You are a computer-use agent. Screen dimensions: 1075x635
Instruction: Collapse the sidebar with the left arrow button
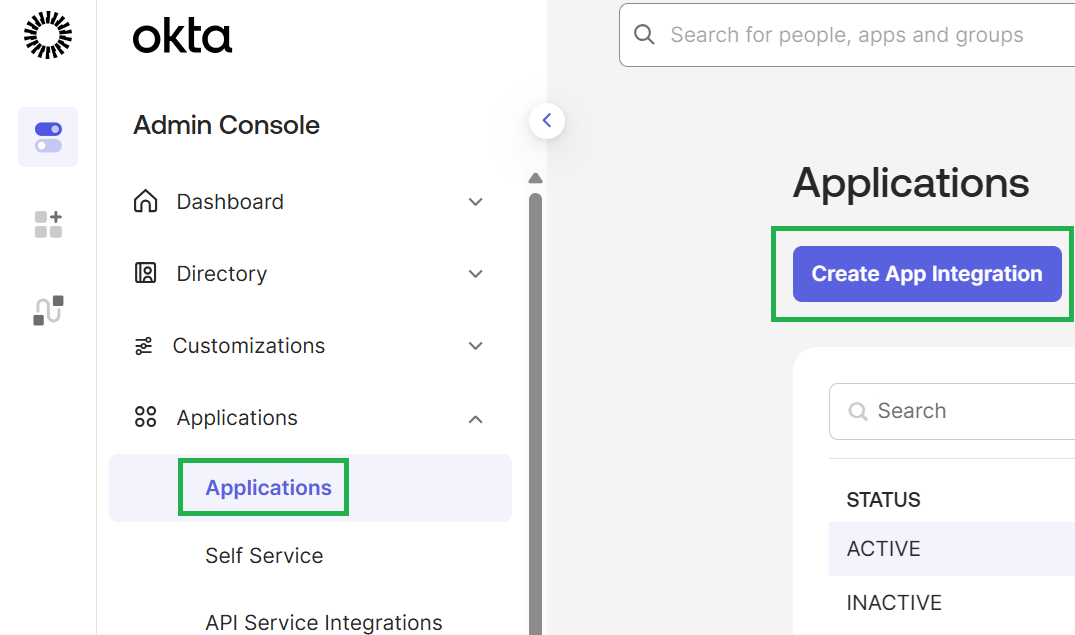pyautogui.click(x=547, y=121)
